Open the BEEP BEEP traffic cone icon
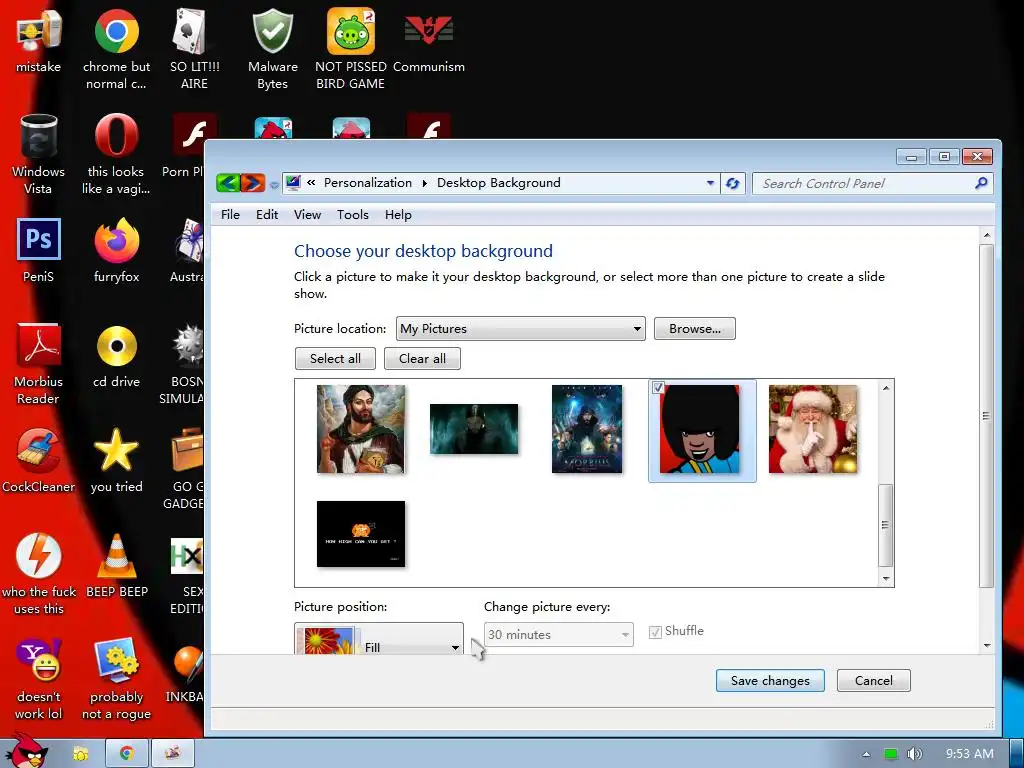 pyautogui.click(x=117, y=566)
